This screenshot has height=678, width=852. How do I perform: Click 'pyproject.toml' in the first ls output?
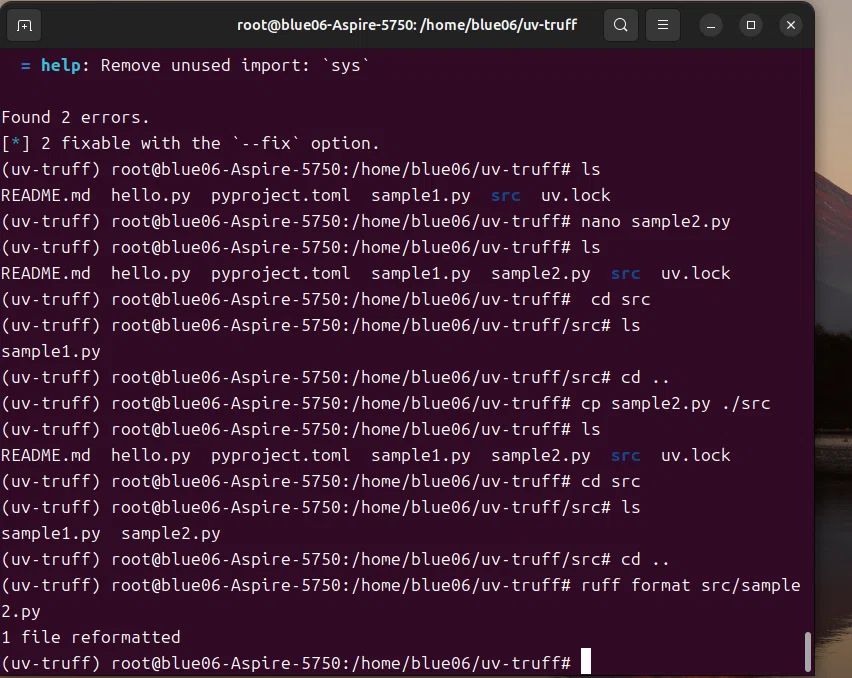[x=280, y=196]
